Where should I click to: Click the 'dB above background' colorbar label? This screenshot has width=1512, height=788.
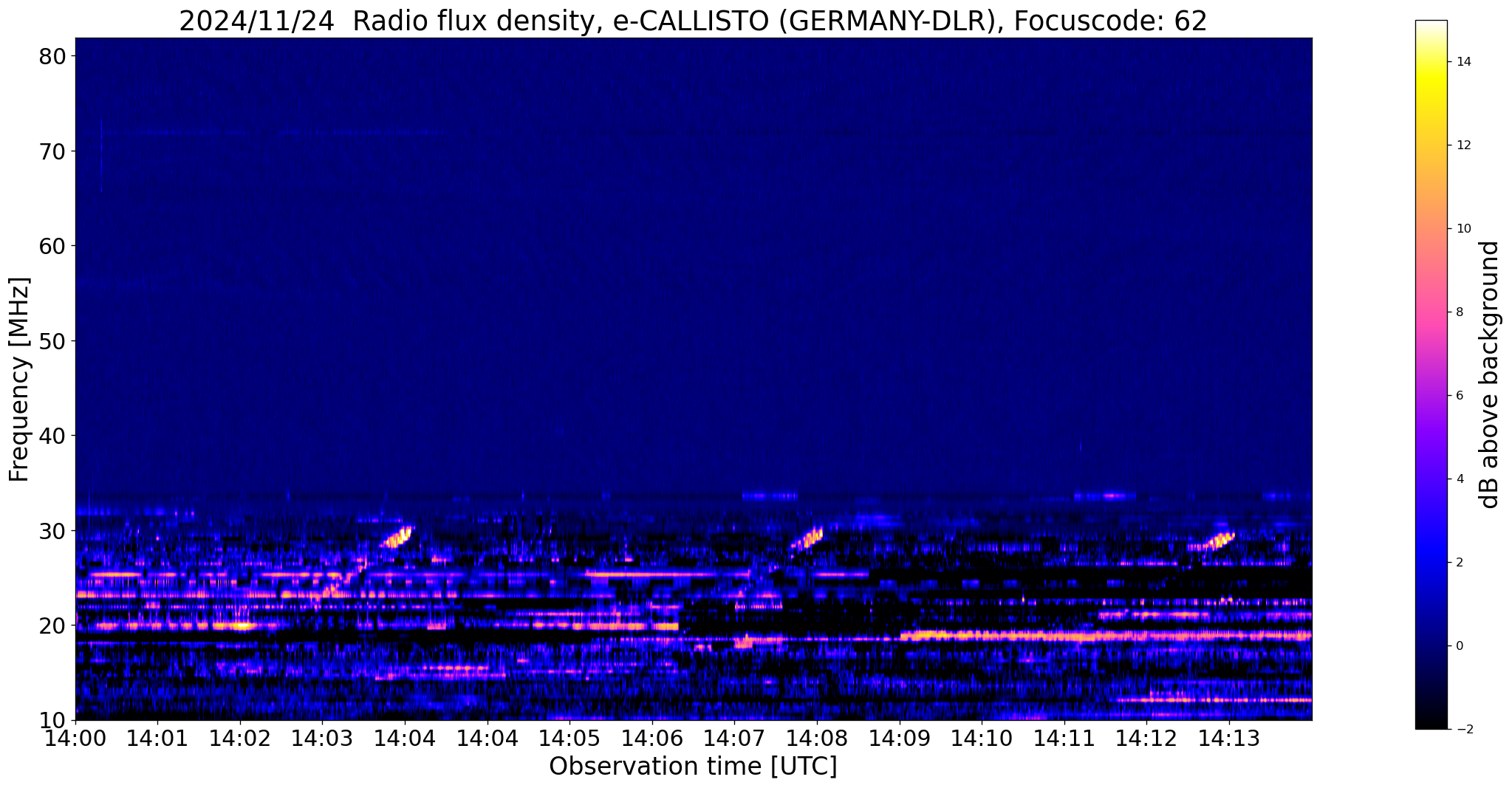[1490, 374]
